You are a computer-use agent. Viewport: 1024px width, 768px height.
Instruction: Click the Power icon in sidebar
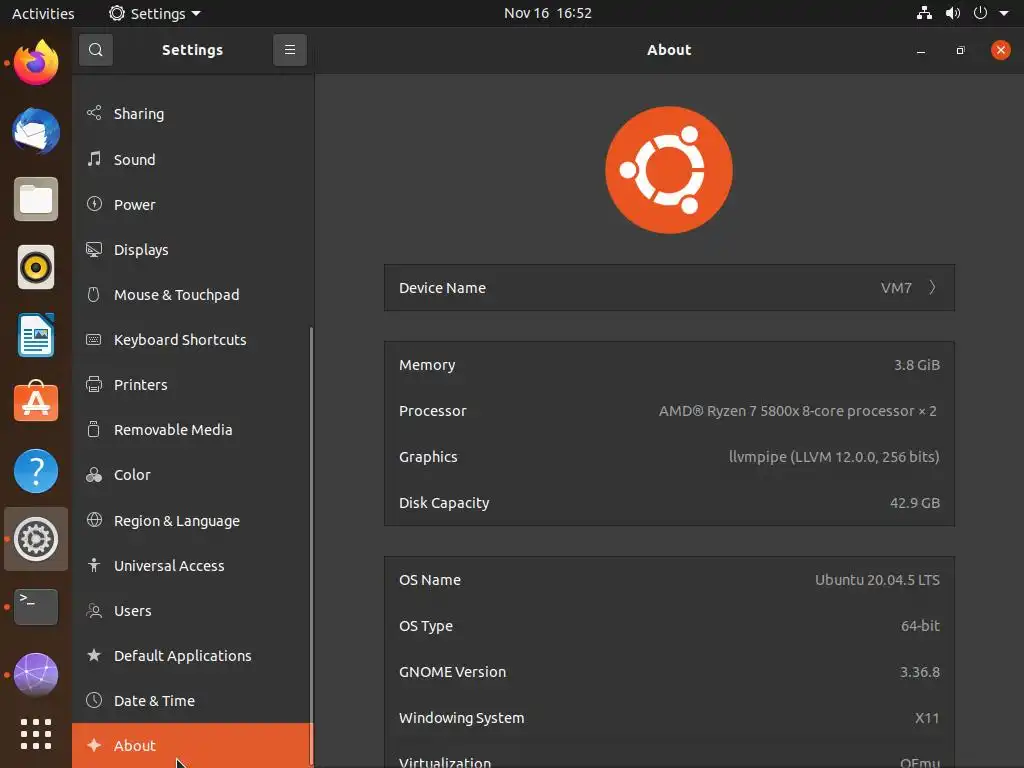(x=94, y=204)
